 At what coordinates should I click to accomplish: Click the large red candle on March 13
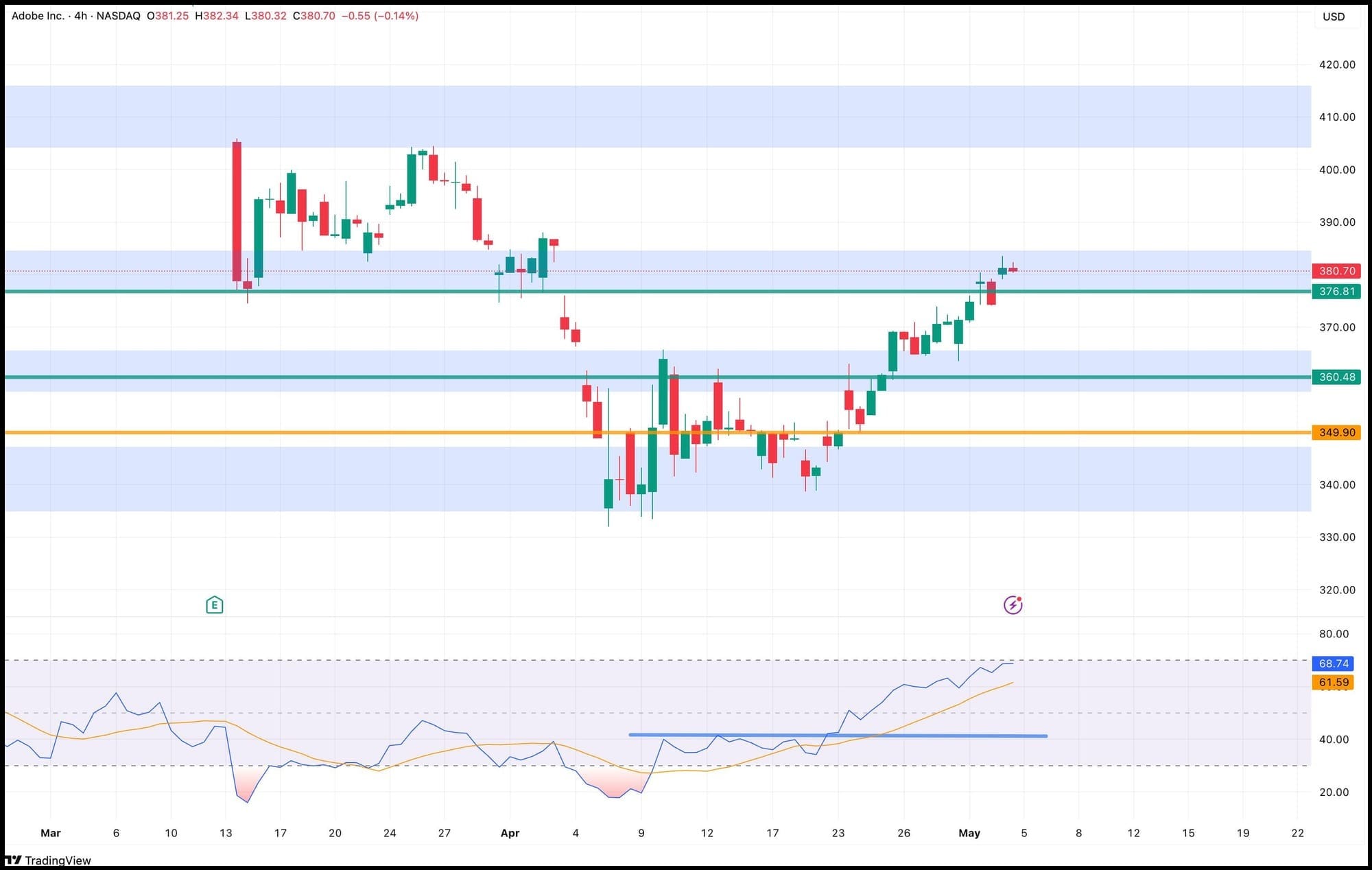pyautogui.click(x=237, y=211)
